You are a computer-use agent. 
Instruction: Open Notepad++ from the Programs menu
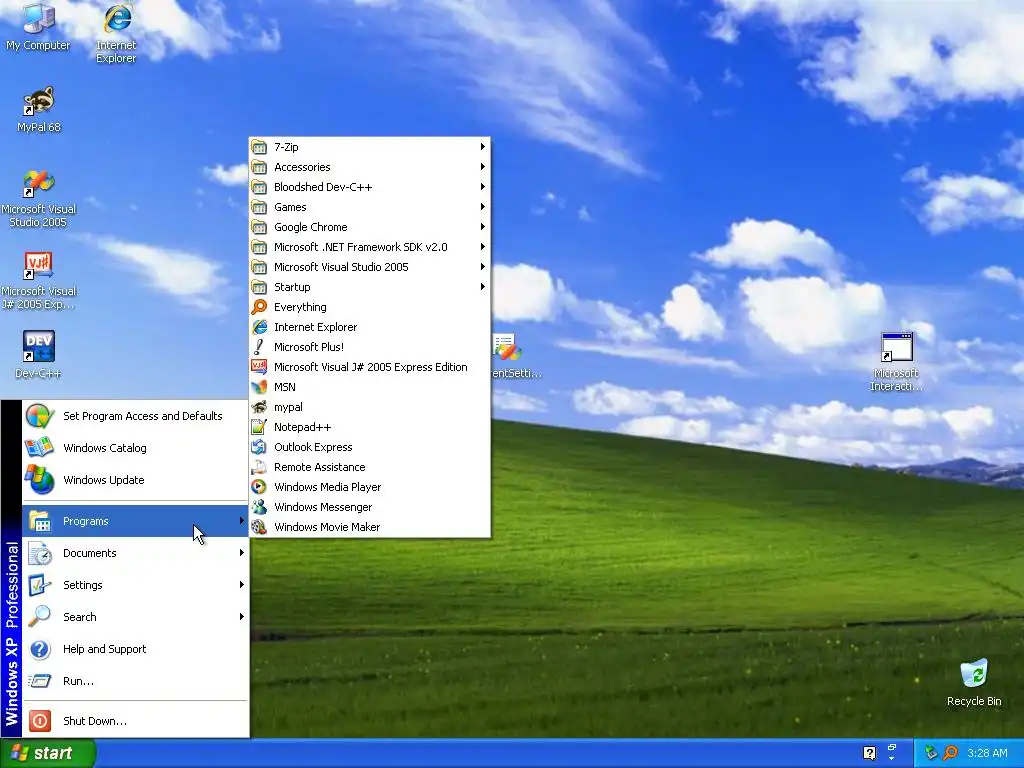[370, 427]
